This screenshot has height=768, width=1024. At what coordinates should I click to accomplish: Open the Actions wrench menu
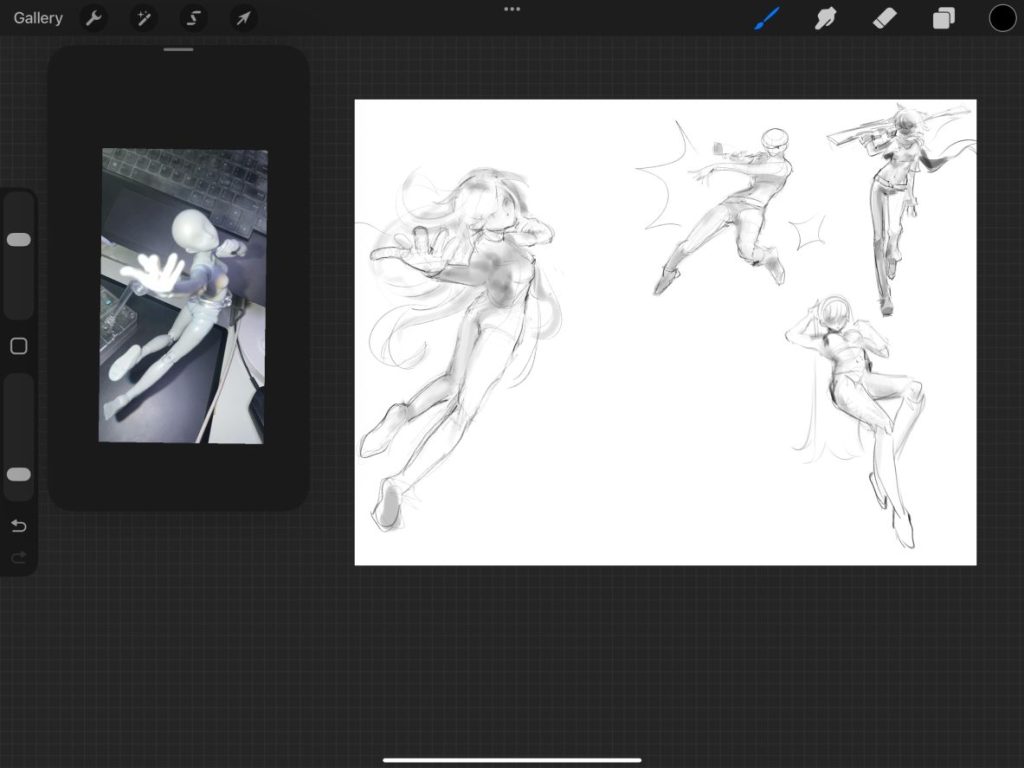point(93,18)
